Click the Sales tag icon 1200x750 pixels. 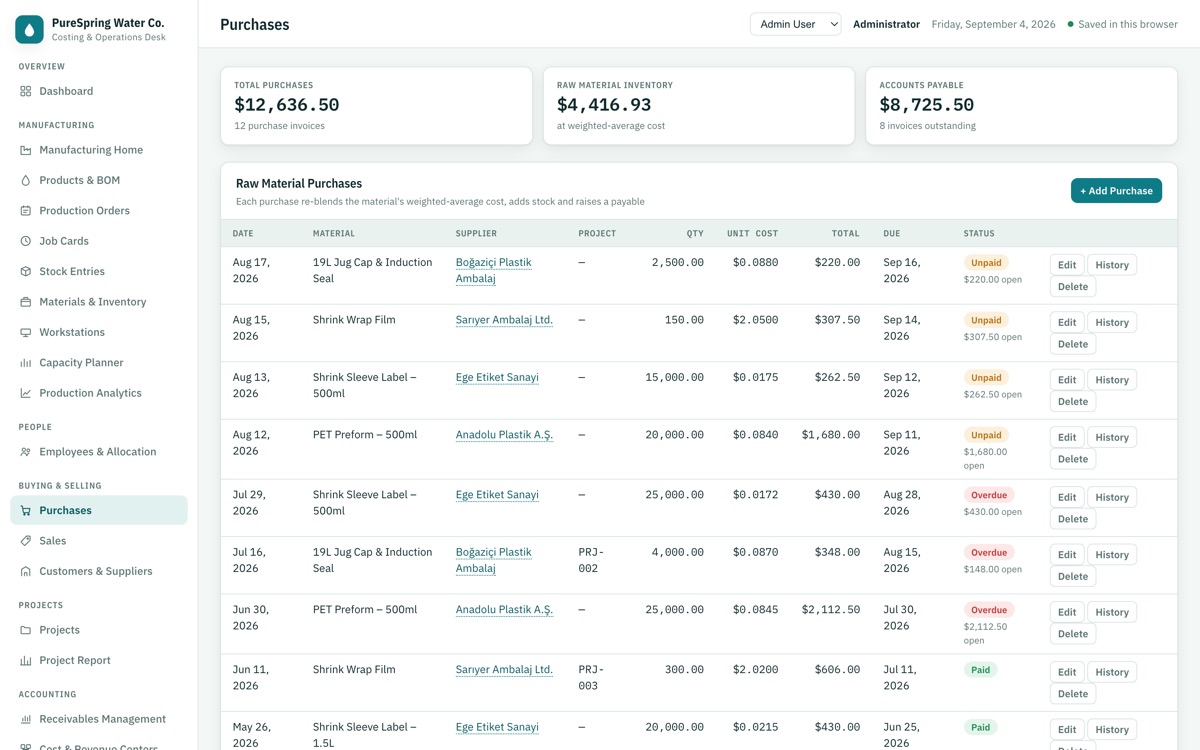26,541
